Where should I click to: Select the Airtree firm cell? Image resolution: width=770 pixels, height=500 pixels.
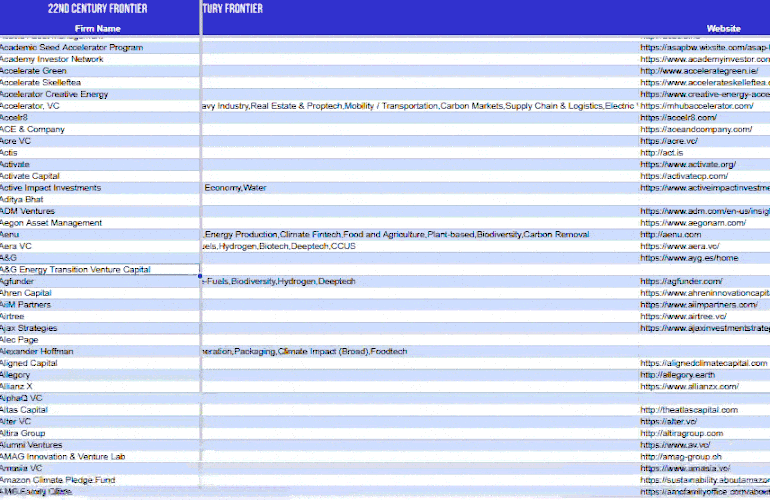[100, 317]
